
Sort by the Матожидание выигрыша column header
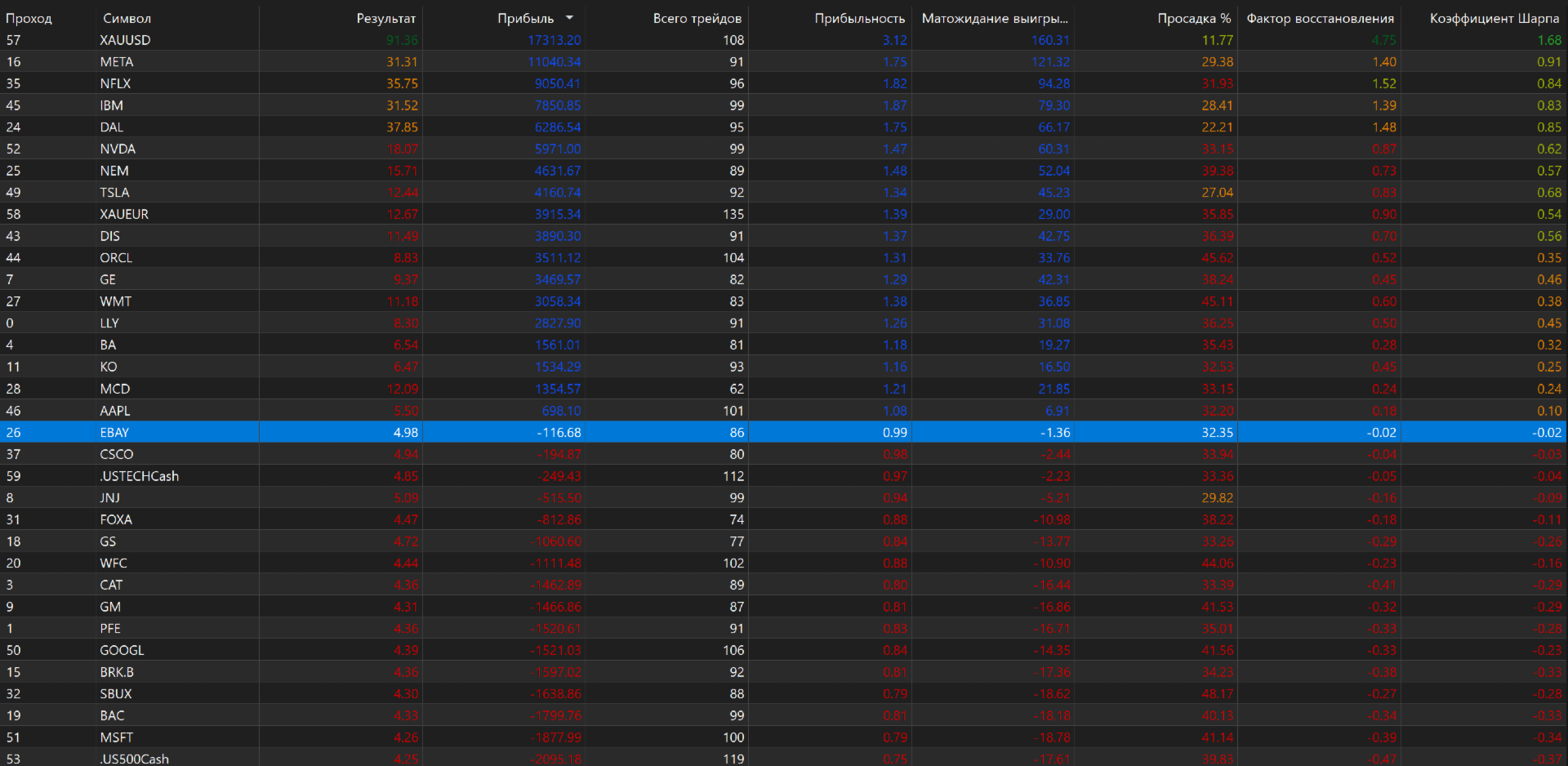pos(995,18)
